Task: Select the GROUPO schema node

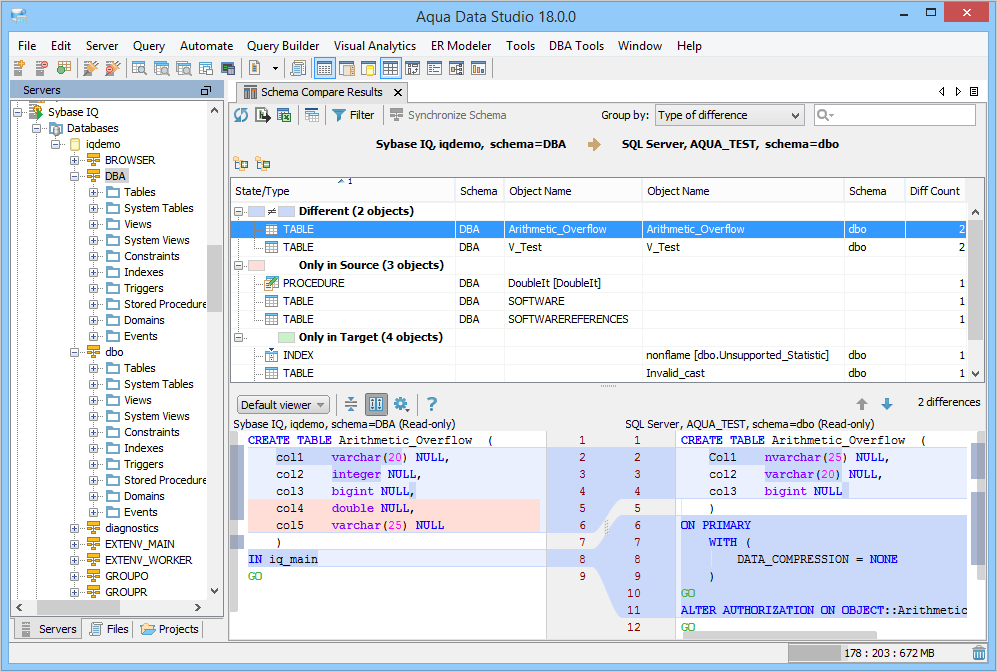Action: click(127, 576)
